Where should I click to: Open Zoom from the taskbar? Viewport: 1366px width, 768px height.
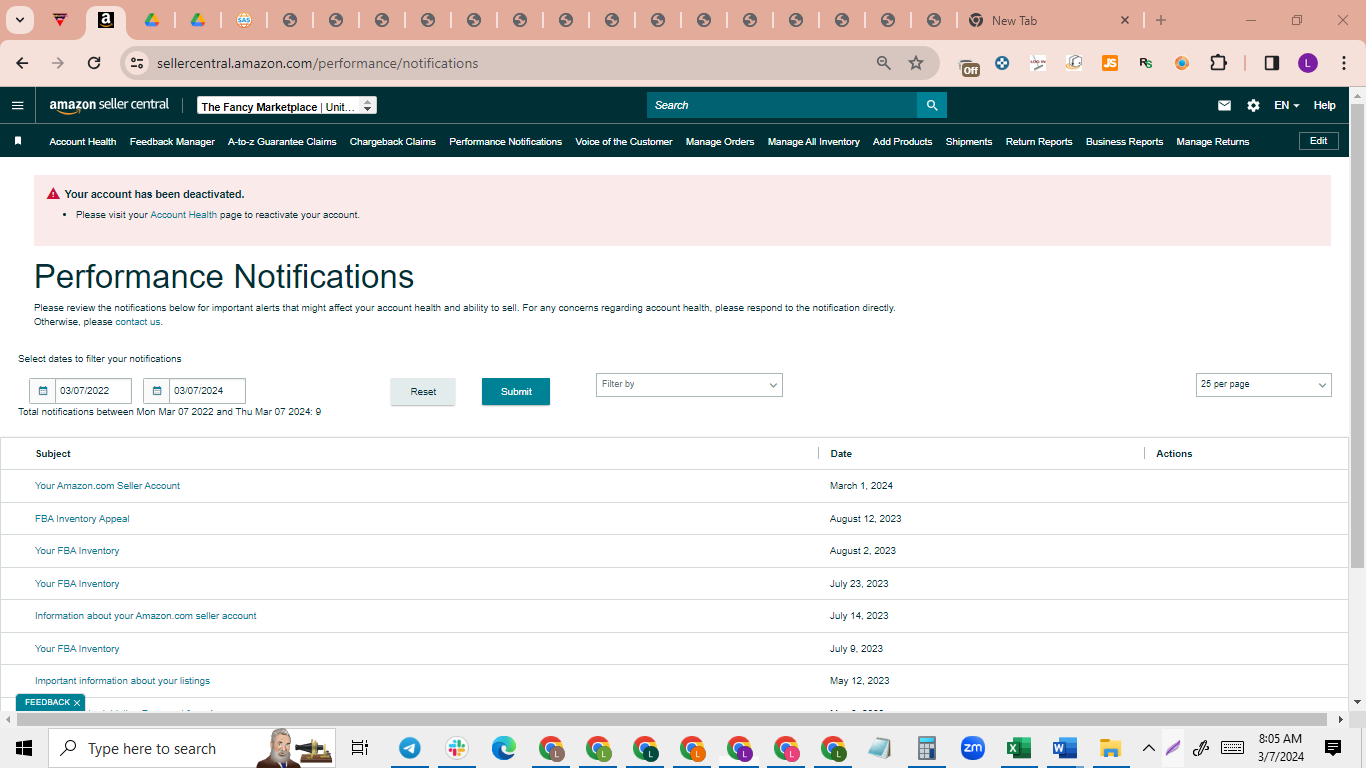(972, 748)
